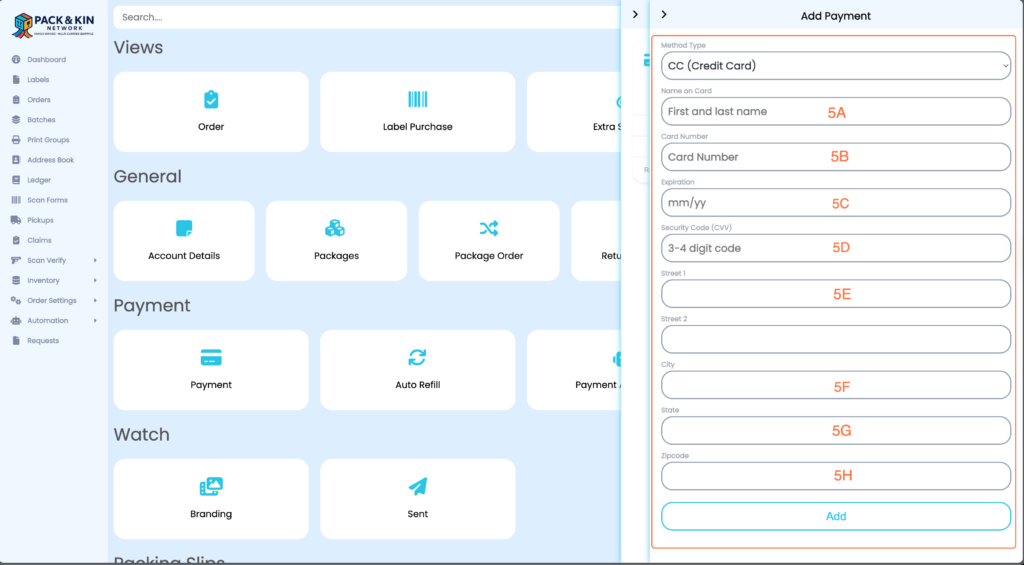Click the Pack & Kin Network logo

(54, 25)
